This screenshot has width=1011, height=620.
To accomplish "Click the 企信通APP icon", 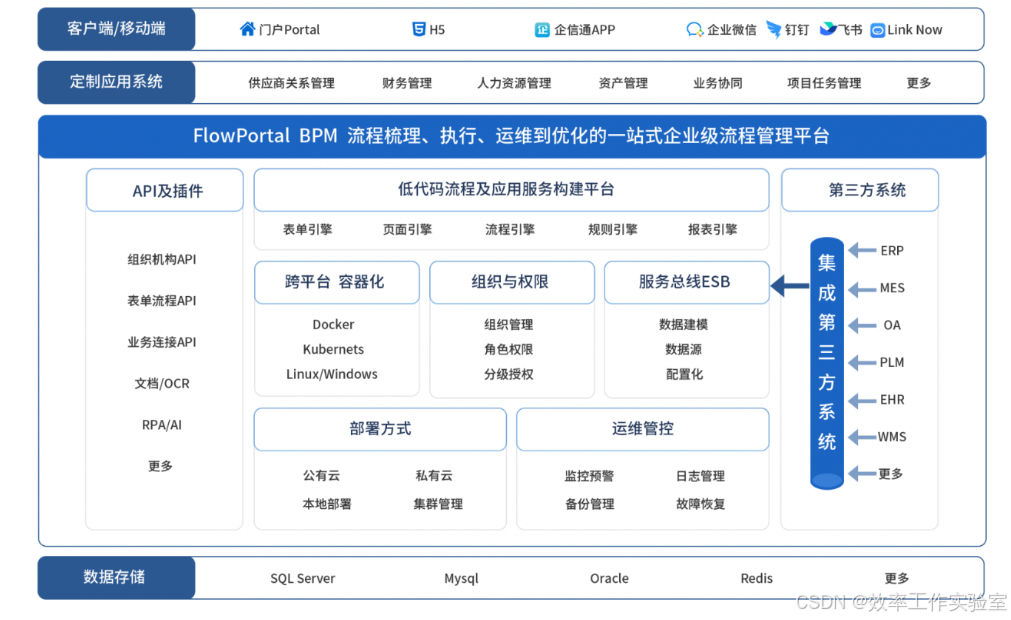I will (x=542, y=30).
